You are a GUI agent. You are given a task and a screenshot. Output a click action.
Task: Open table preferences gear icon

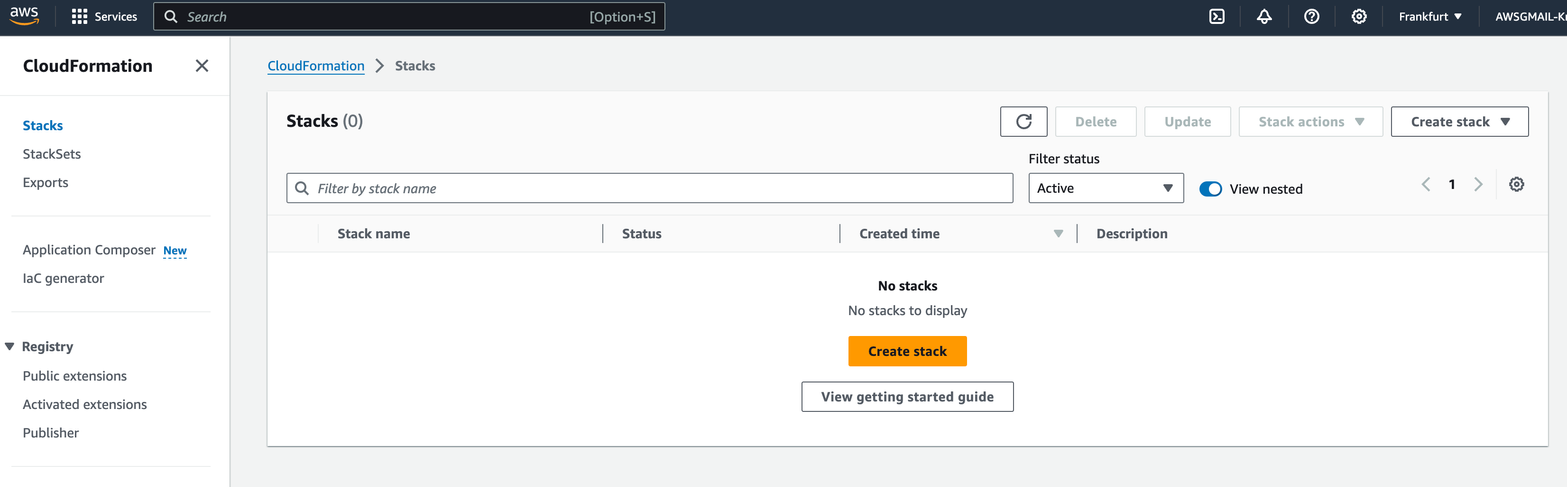[x=1516, y=184]
